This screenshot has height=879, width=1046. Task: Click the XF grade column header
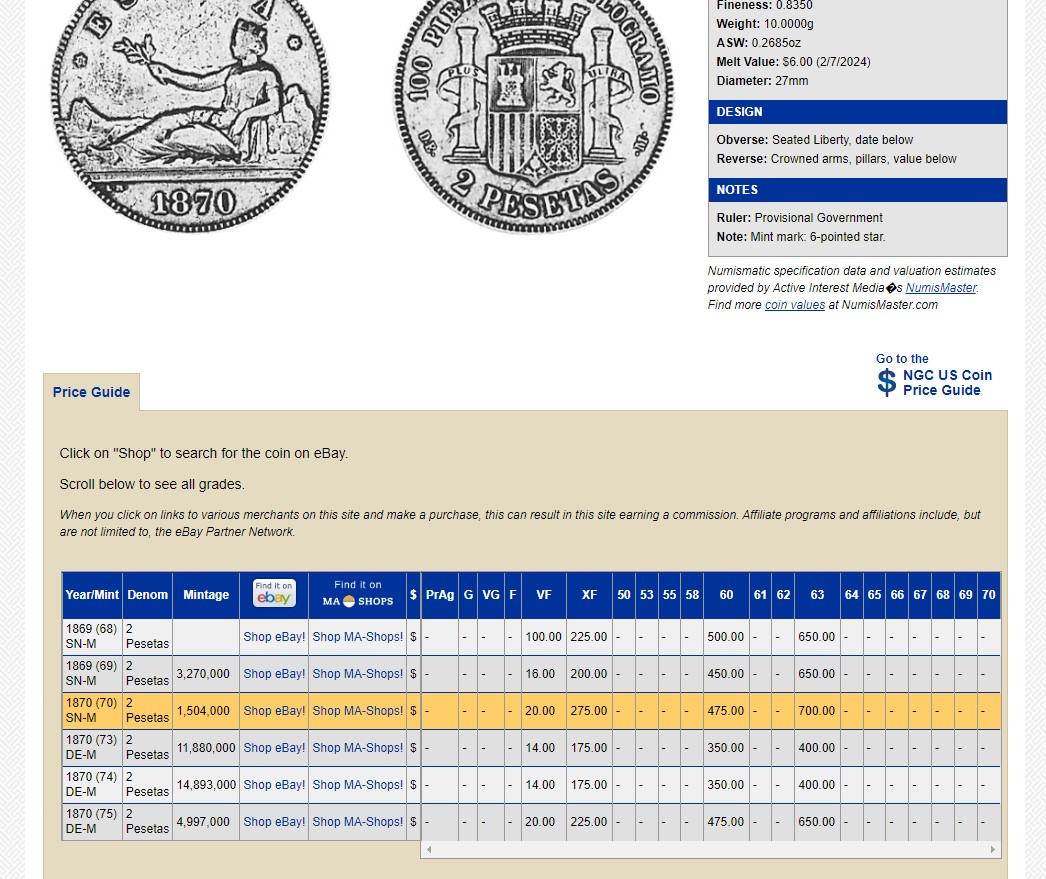click(589, 595)
